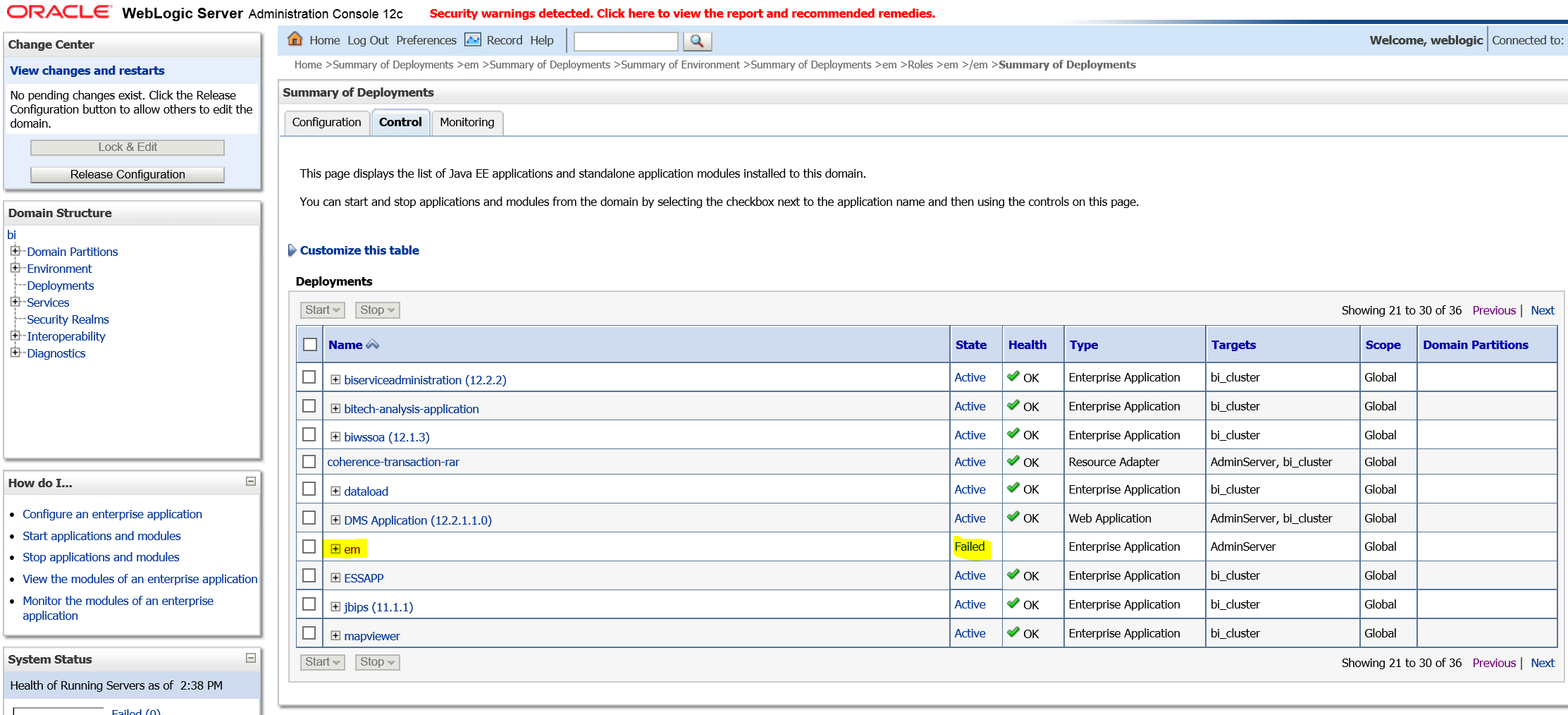Viewport: 1568px width, 715px height.
Task: Open the bottom Stop dropdown button
Action: pyautogui.click(x=377, y=661)
